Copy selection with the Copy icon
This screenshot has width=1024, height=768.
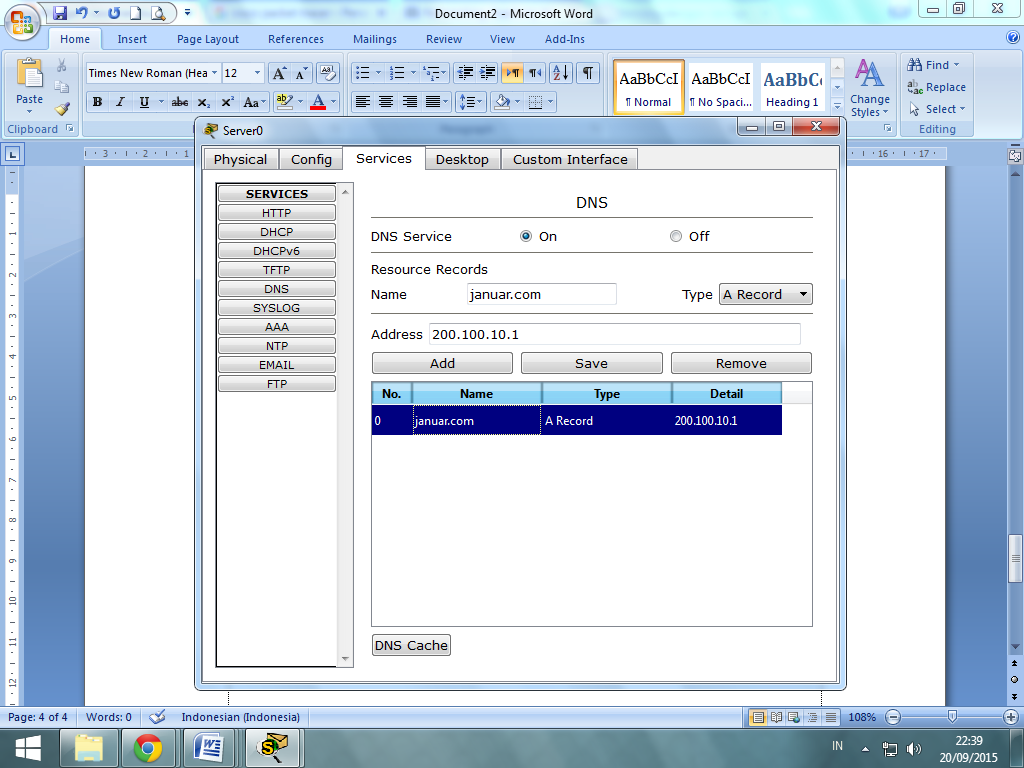(x=61, y=87)
